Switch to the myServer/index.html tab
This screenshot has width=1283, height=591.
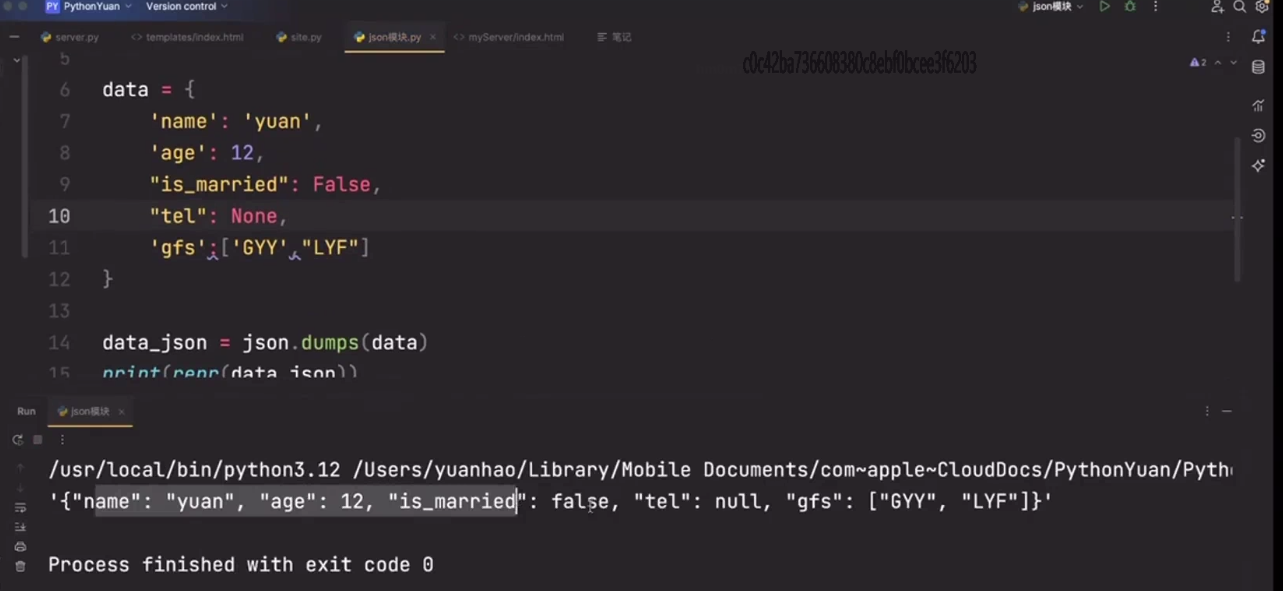click(x=509, y=37)
